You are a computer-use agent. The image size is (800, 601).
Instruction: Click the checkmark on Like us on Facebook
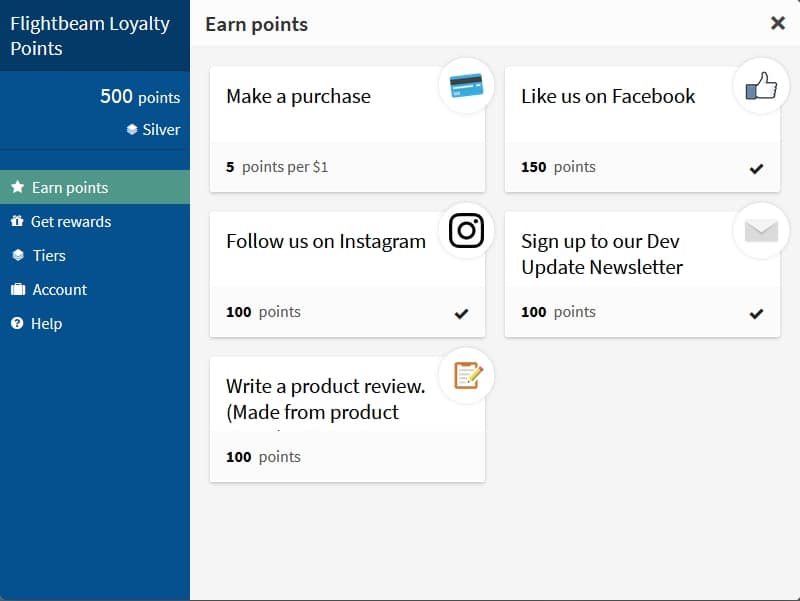click(x=756, y=168)
